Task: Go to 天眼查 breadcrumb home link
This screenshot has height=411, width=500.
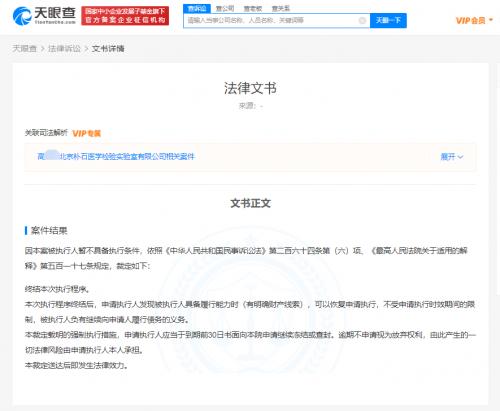Action: [x=24, y=49]
